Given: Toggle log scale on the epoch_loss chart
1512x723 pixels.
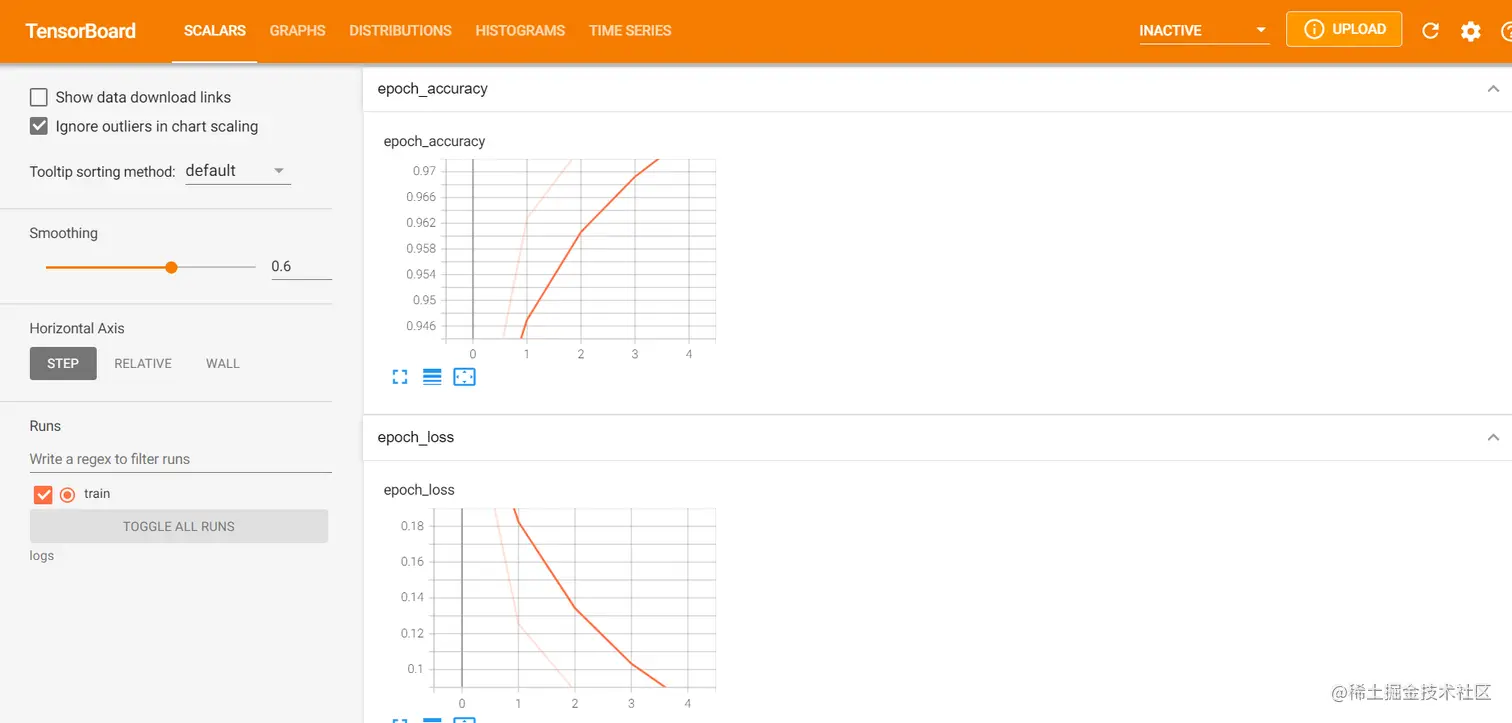Looking at the screenshot, I should point(431,720).
